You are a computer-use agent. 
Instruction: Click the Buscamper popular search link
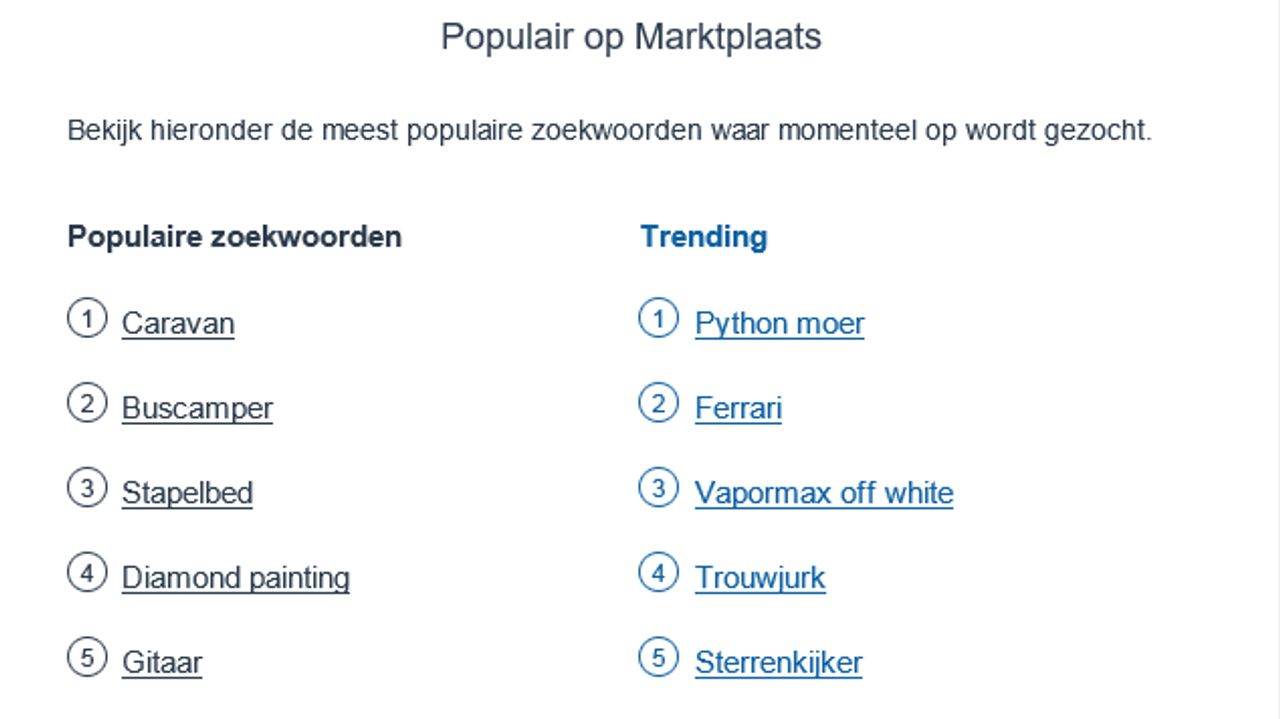[197, 409]
